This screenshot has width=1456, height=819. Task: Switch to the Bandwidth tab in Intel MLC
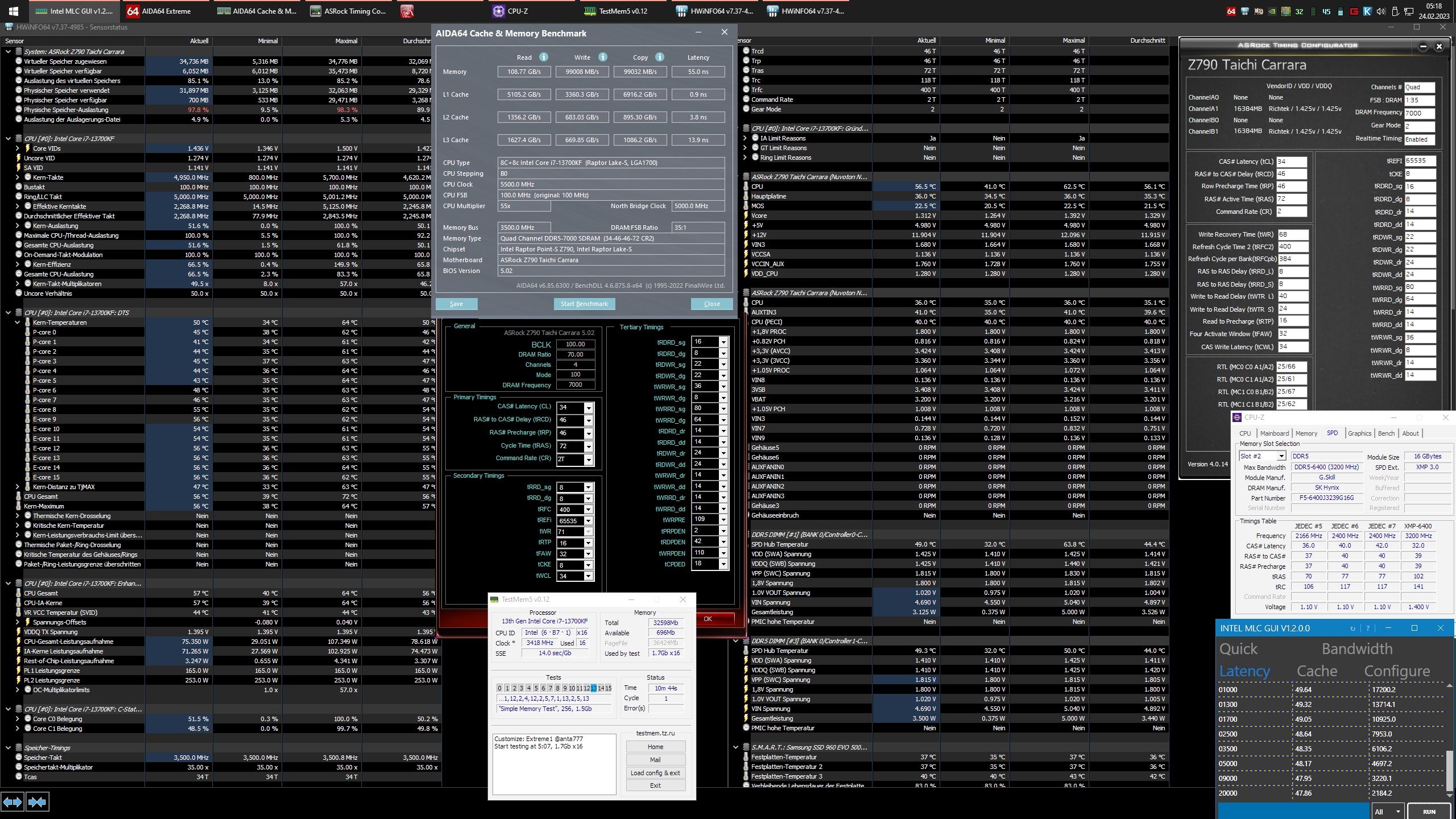[1356, 649]
